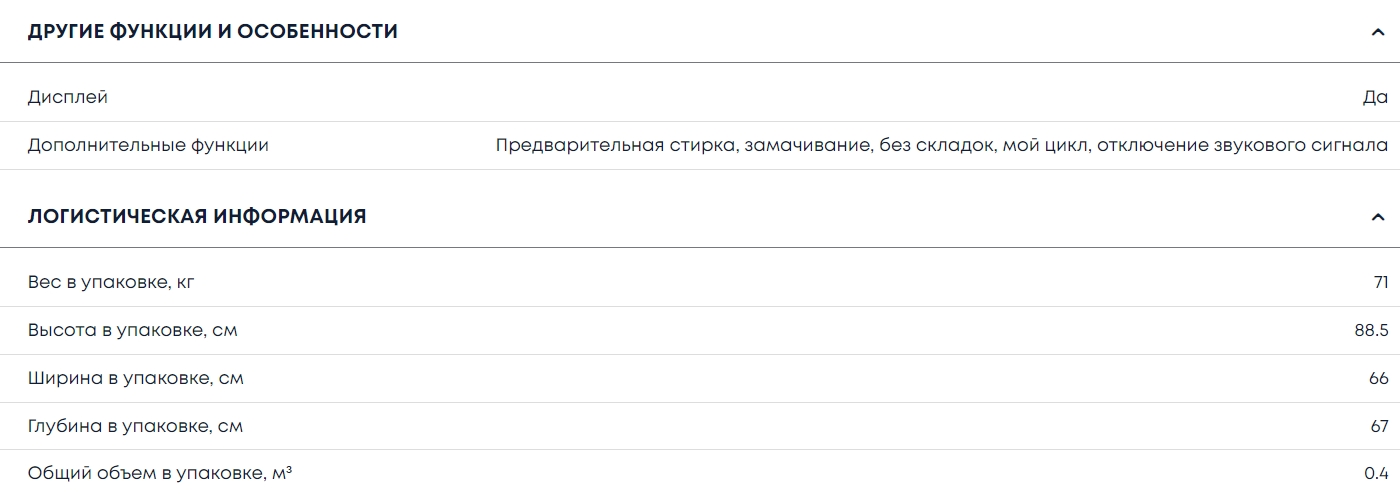Select the 'Вес в упаковке, кг' label
This screenshot has height=494, width=1400.
(111, 283)
